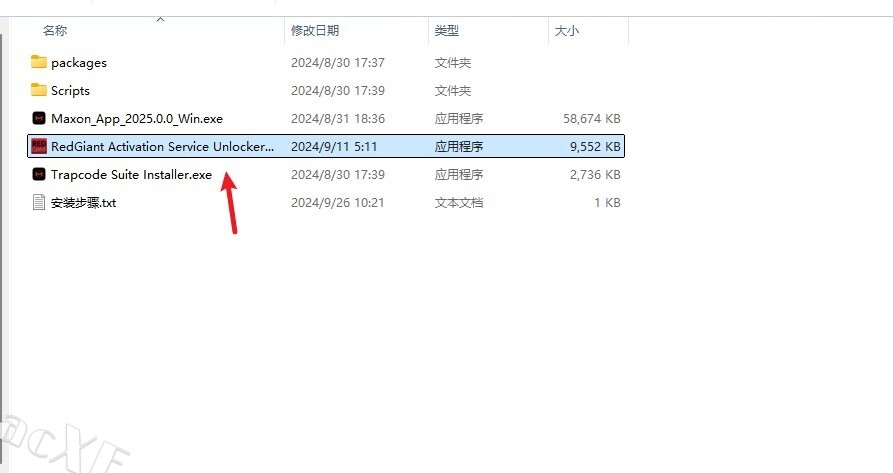Click the date 2024/9/11 5:11
The image size is (893, 473).
coord(334,146)
